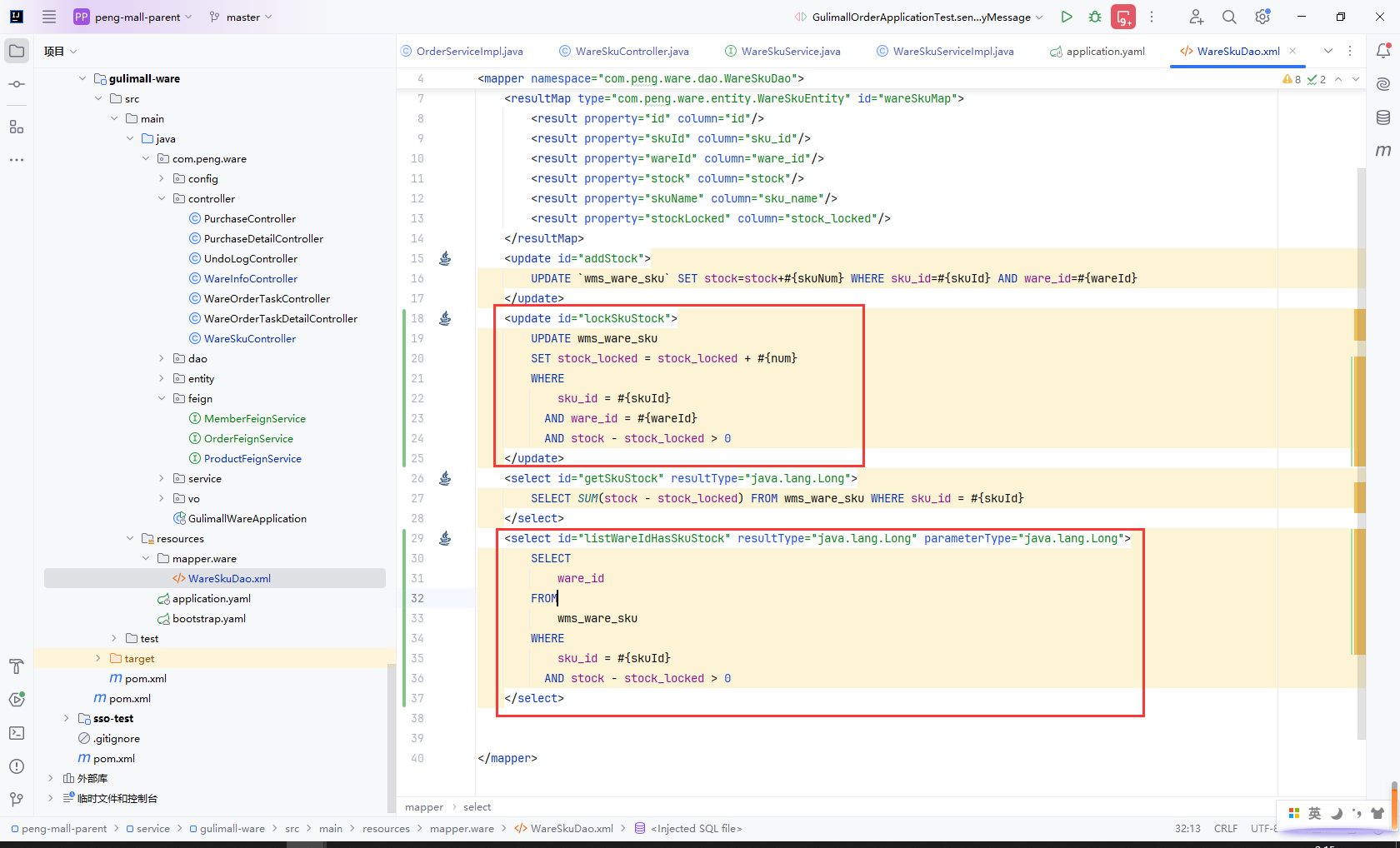Open the Build hammer tool window
Image resolution: width=1400 pixels, height=848 pixels.
coord(17,666)
